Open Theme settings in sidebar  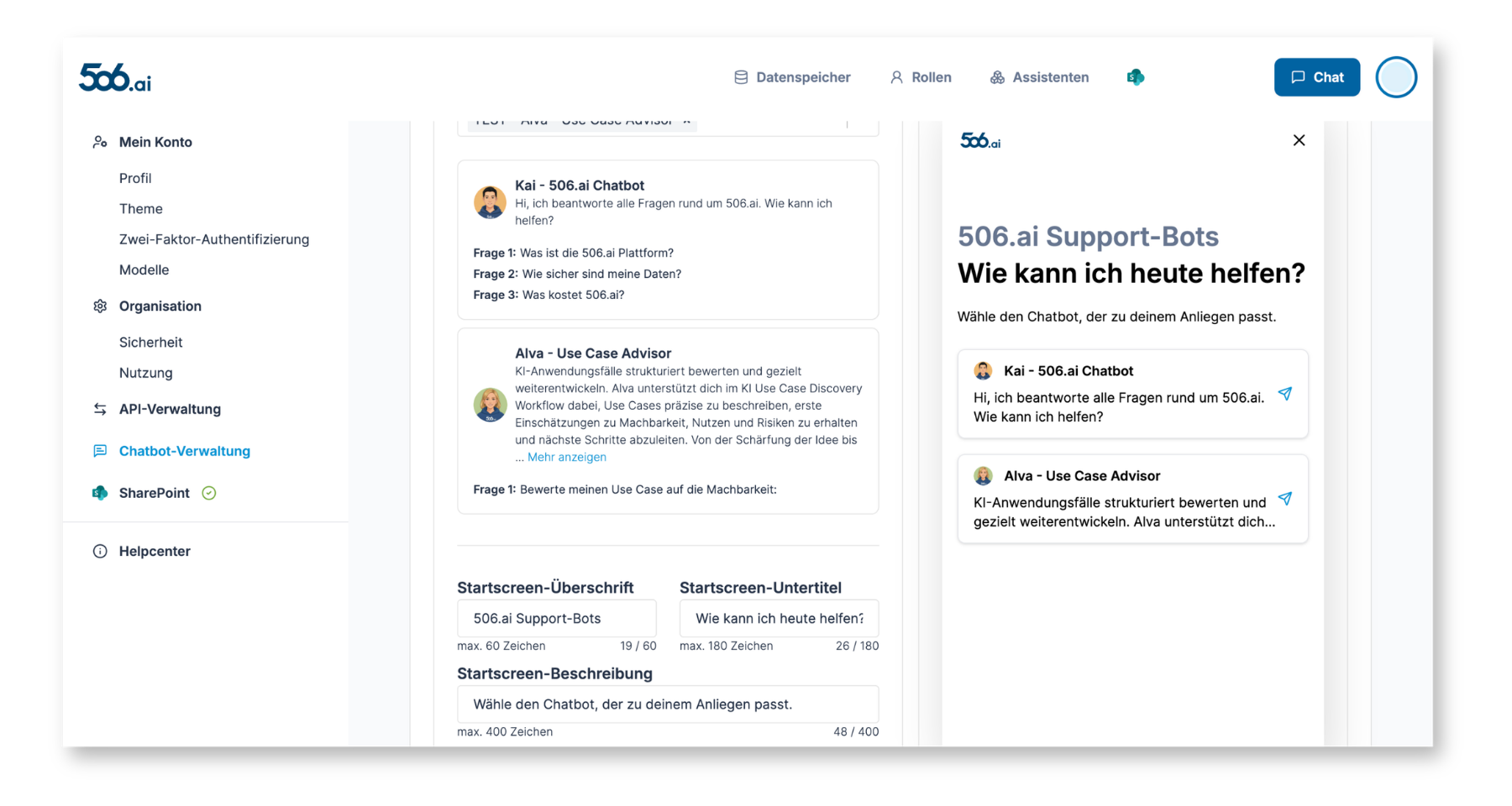point(140,208)
